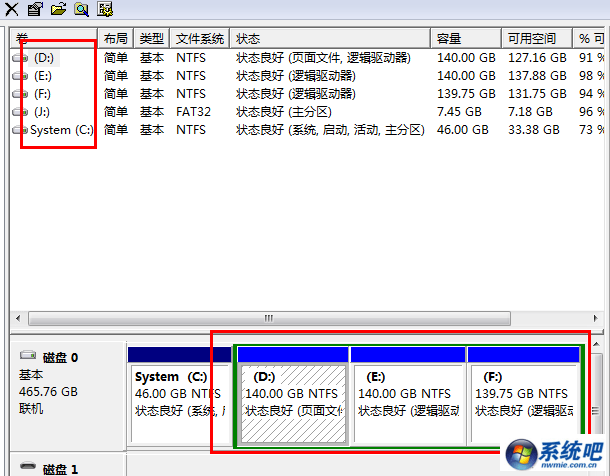Sort by the 文件系统 column header
Viewport: 610px width, 476px height.
point(200,38)
